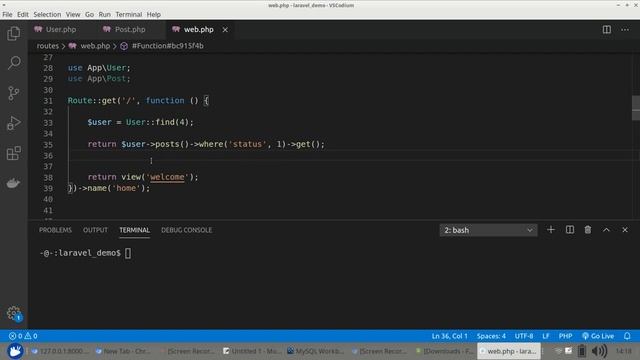
Task: Click 'PHP' language mode selector
Action: [x=565, y=336]
